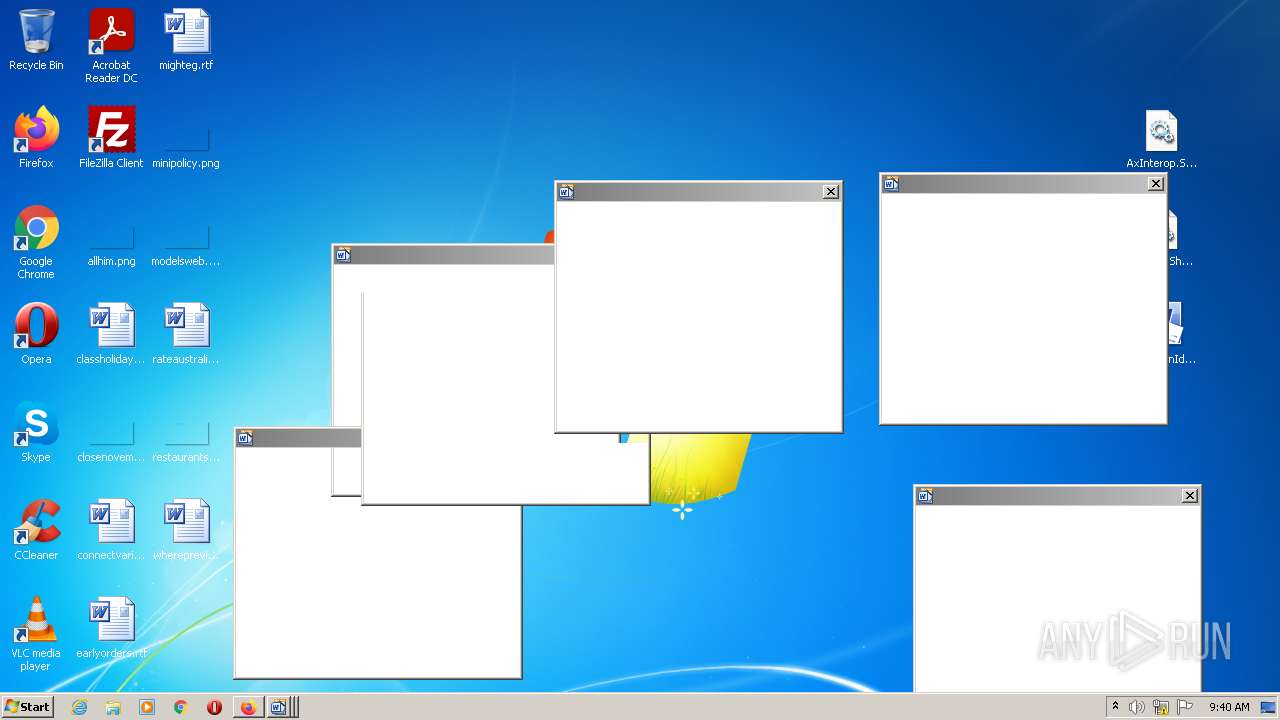The height and width of the screenshot is (720, 1280).
Task: Click Word icon in partially hidden middle window titlebar
Action: [x=343, y=255]
